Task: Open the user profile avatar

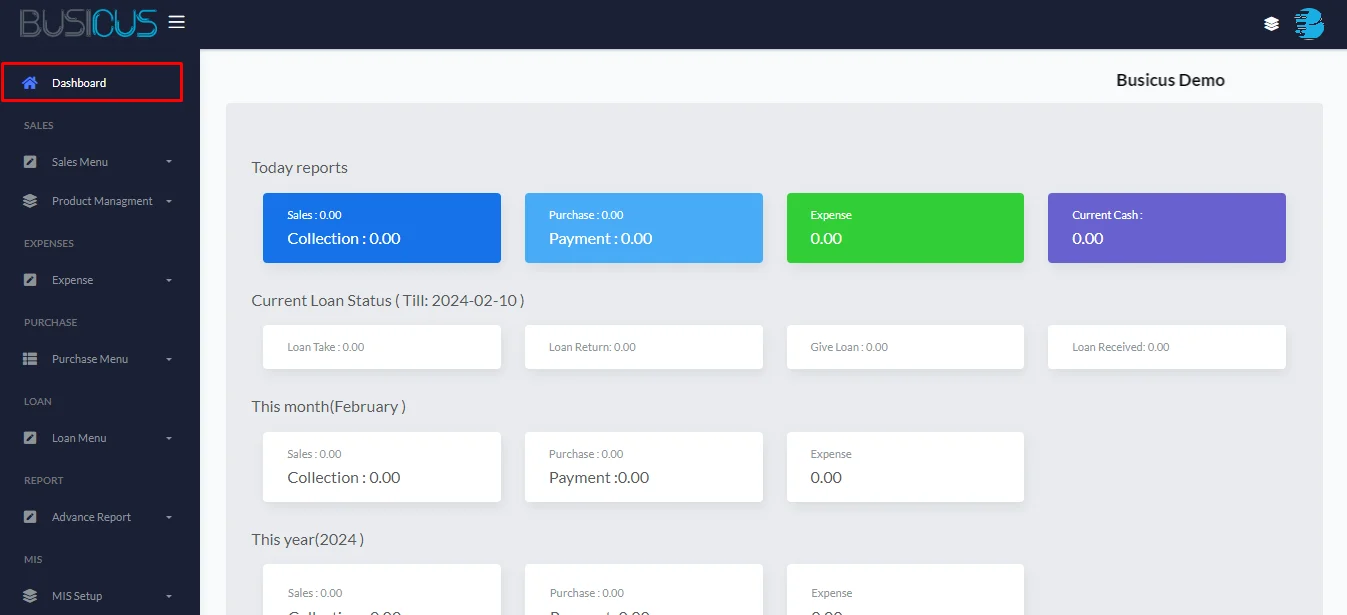Action: click(x=1309, y=24)
